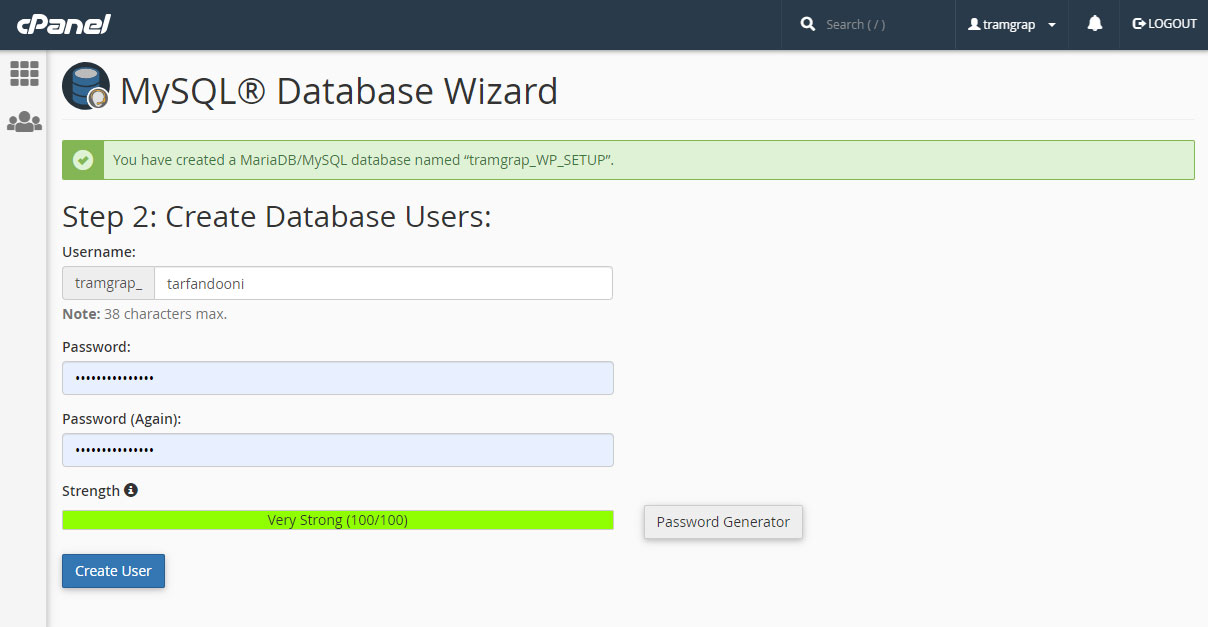Click the database created success message
The height and width of the screenshot is (627, 1208).
pos(363,160)
